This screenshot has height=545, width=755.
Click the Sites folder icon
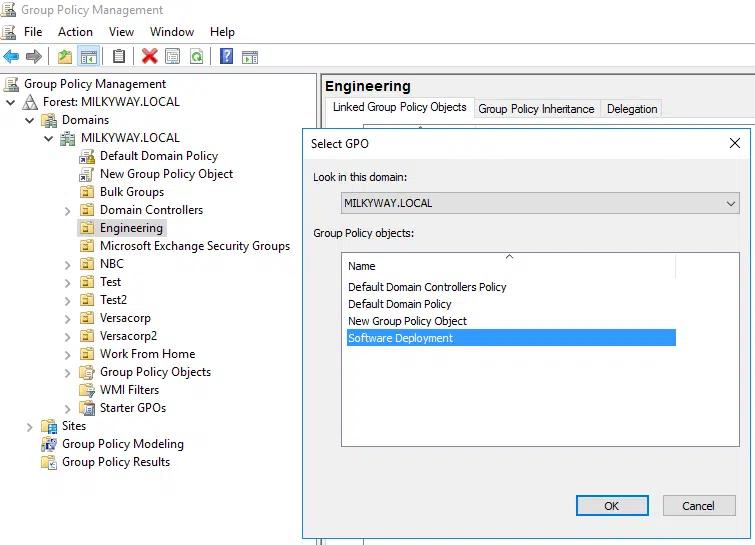[x=49, y=426]
